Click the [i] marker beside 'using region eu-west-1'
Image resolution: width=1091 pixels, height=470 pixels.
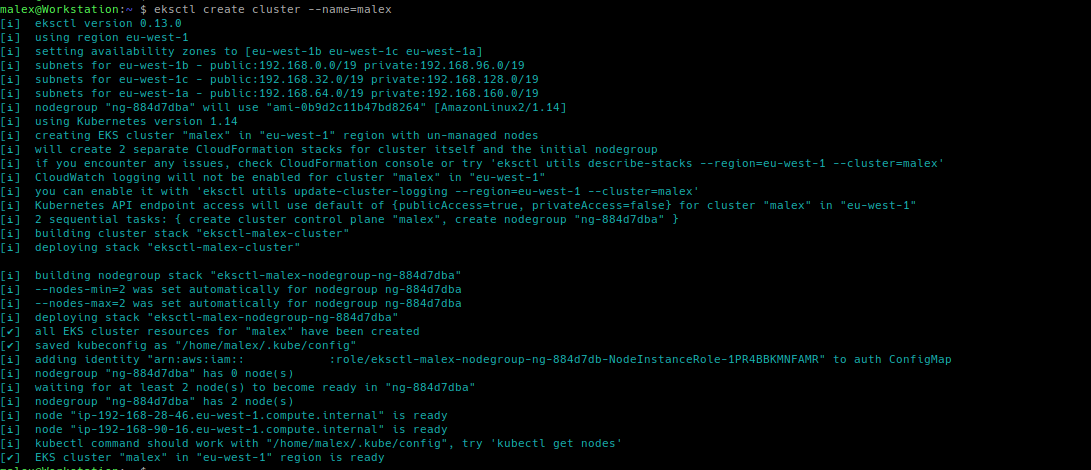click(10, 38)
